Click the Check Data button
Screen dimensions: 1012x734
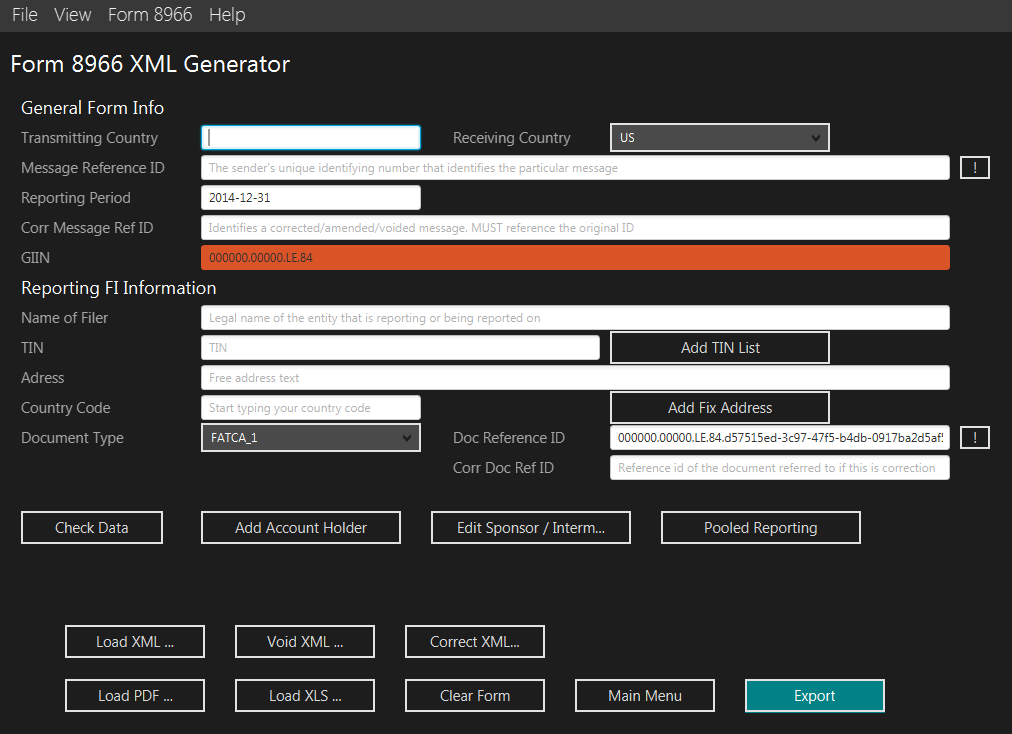tap(92, 527)
